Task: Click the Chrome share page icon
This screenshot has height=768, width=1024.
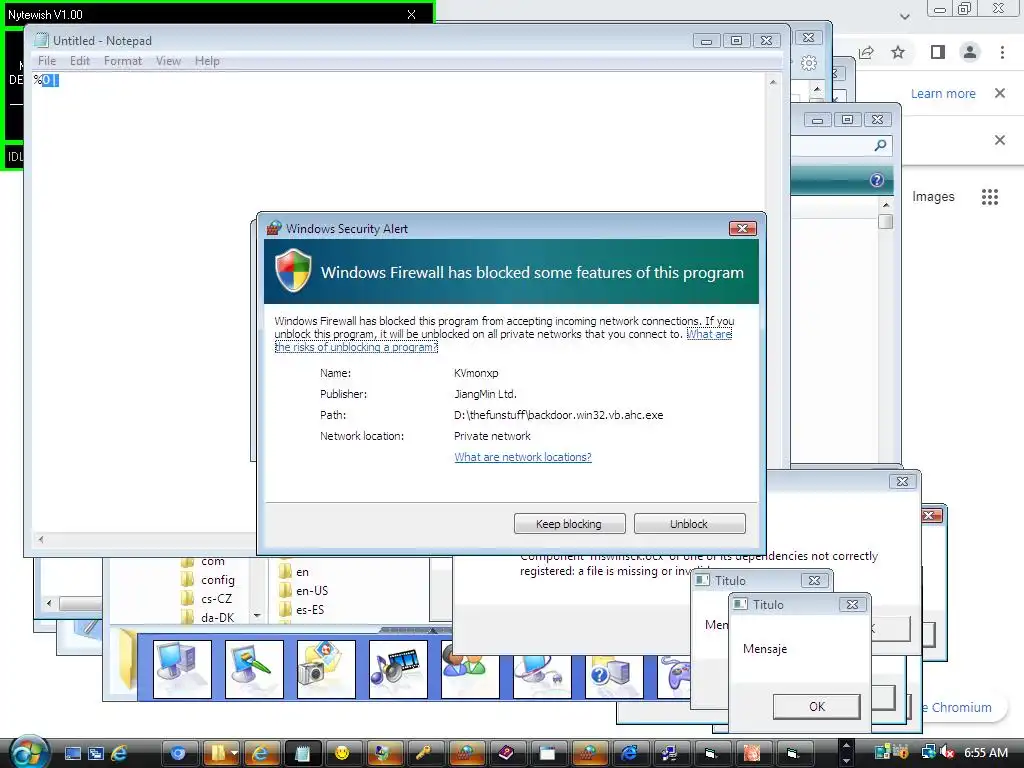Action: click(867, 52)
